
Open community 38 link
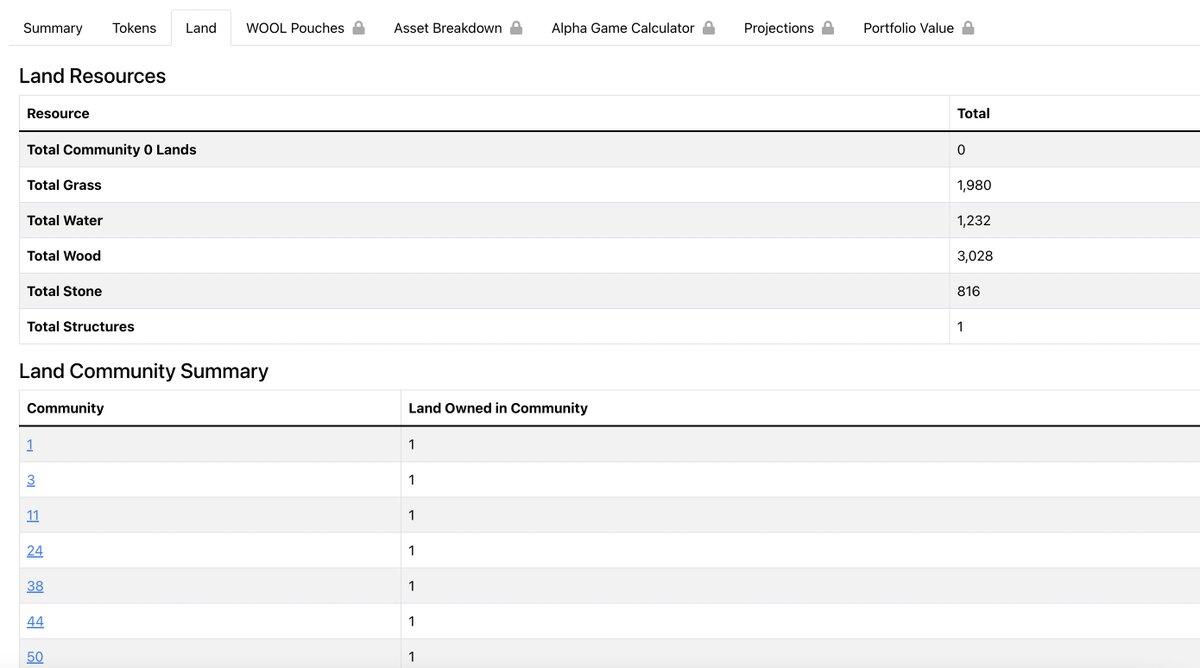[x=34, y=586]
